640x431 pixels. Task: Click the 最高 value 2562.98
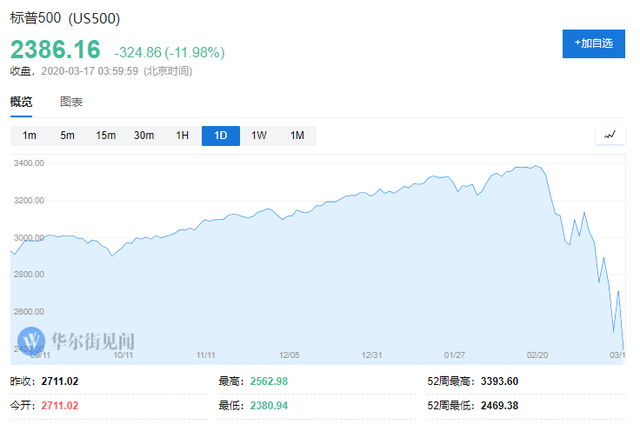coord(269,381)
